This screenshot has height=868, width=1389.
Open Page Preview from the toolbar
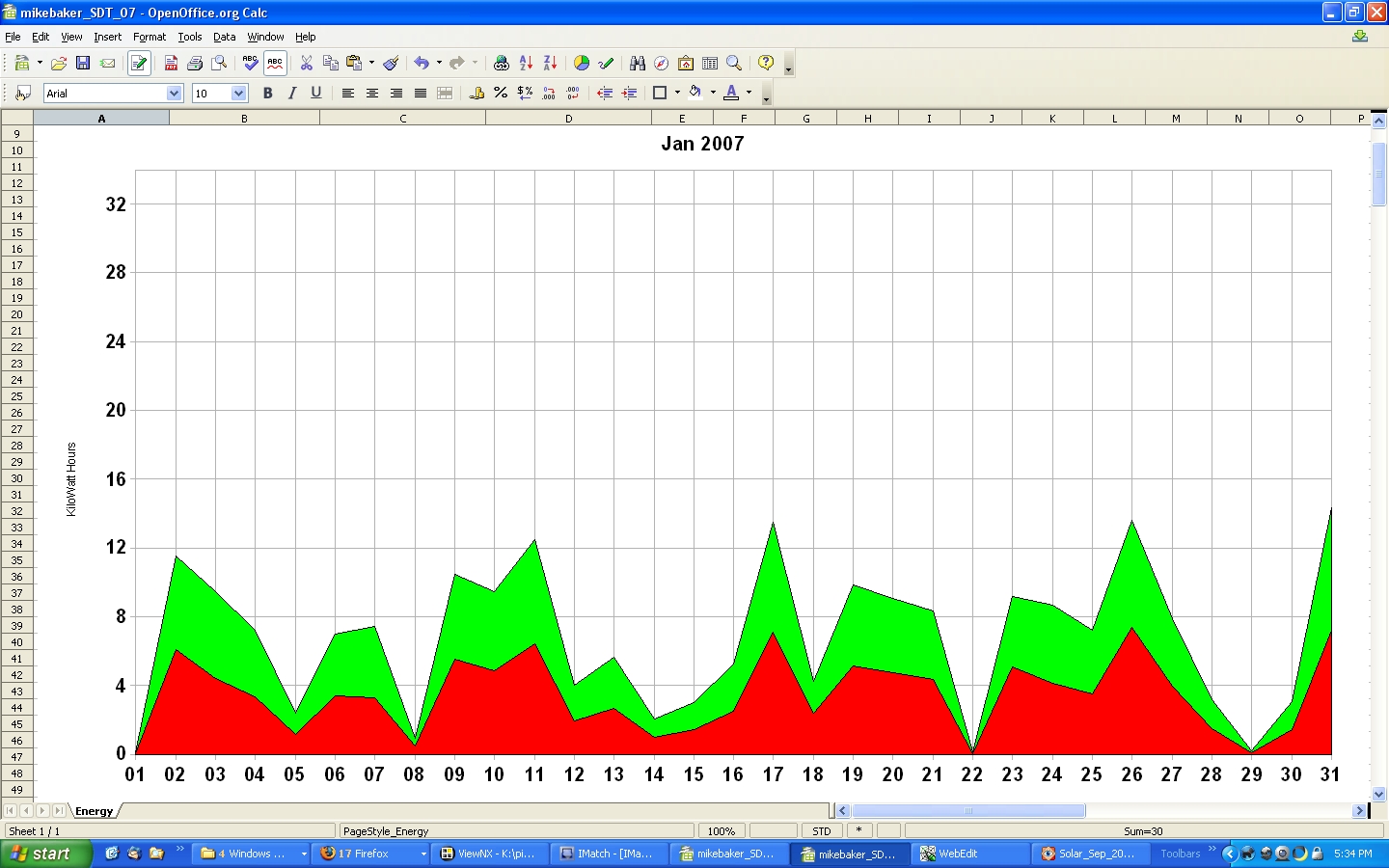click(x=220, y=64)
